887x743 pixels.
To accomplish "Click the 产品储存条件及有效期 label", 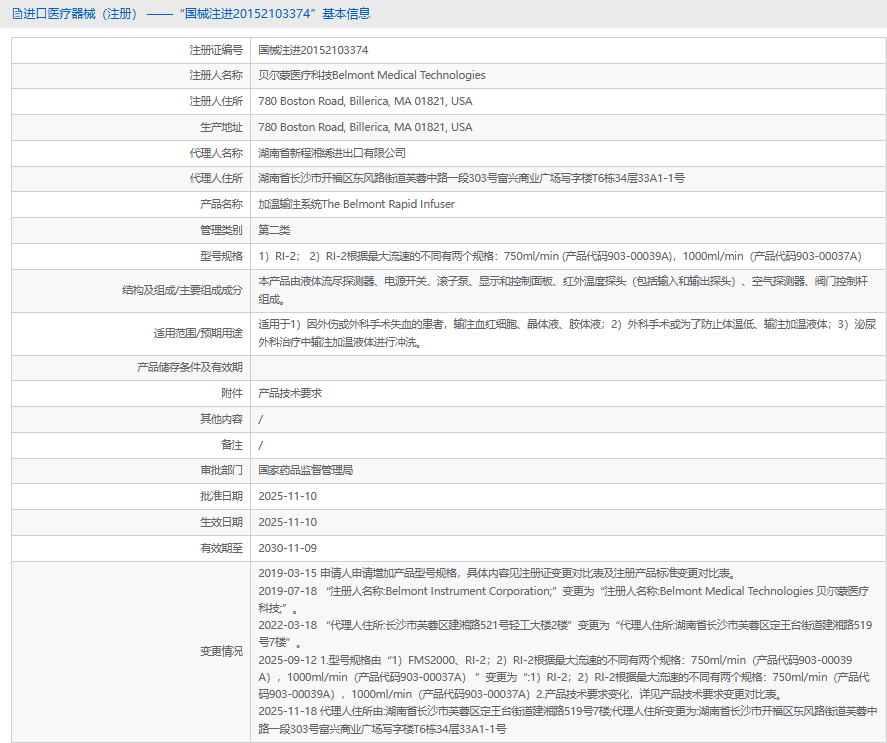I will 190,367.
